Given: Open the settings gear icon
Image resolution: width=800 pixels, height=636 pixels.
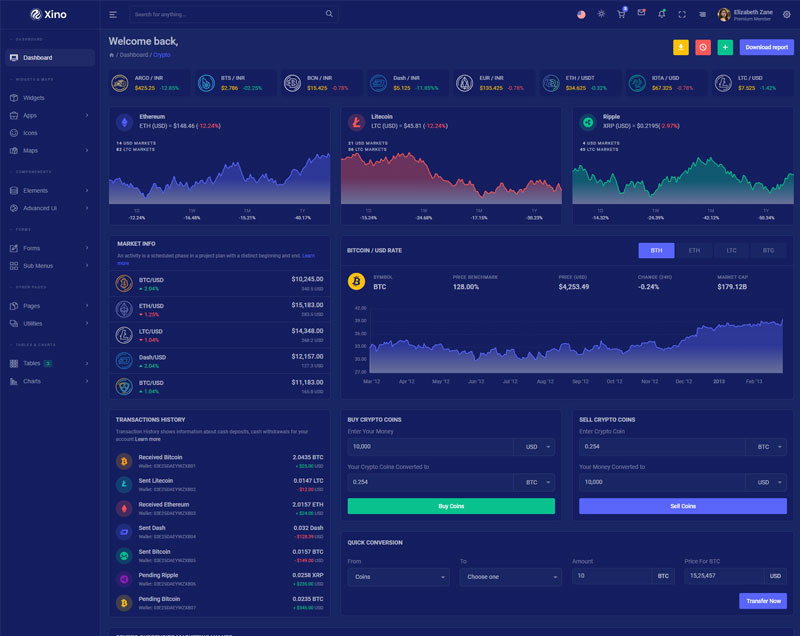Looking at the screenshot, I should click(x=786, y=14).
